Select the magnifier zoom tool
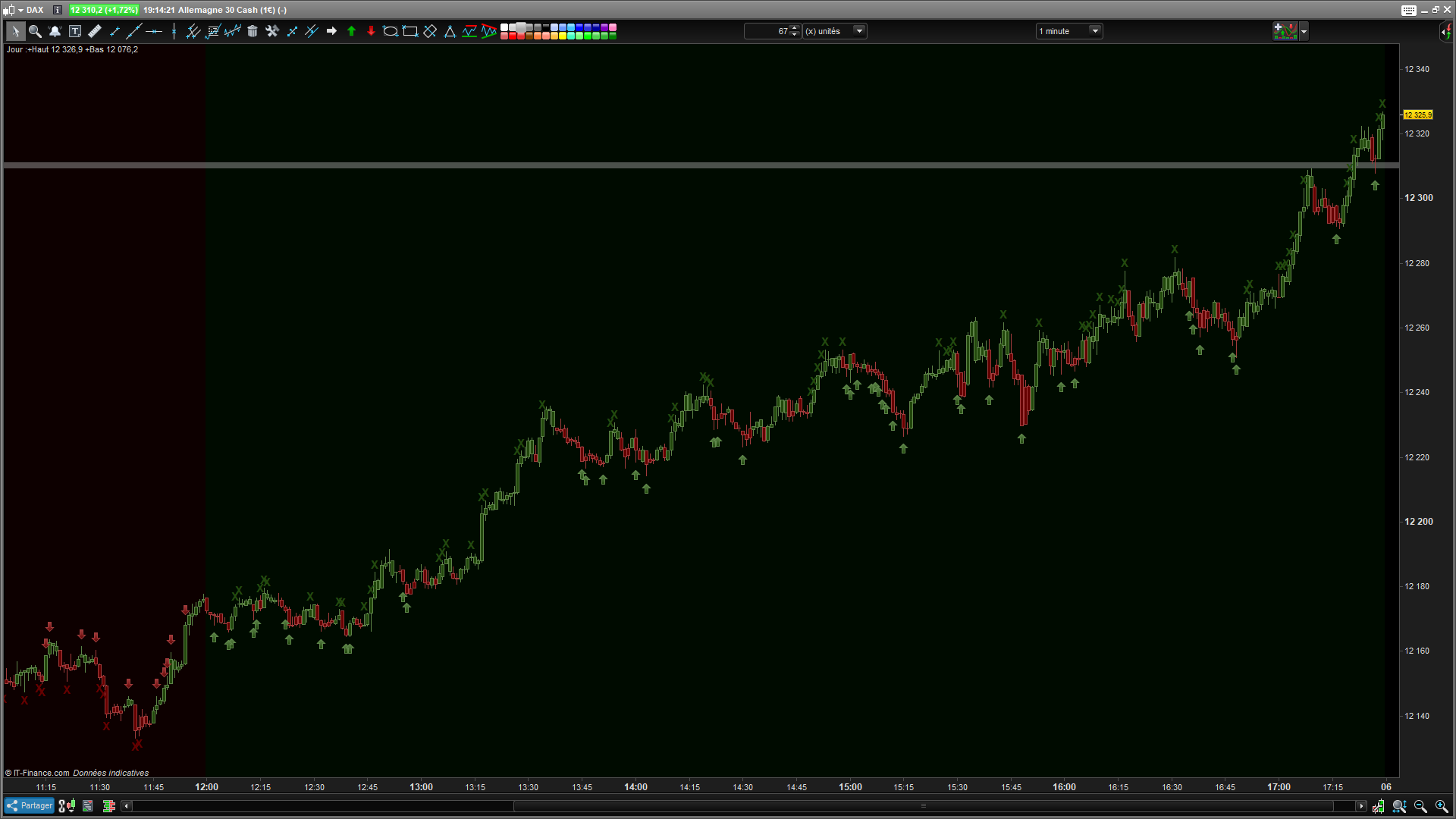Screen dimensions: 1456x819 coord(35,31)
